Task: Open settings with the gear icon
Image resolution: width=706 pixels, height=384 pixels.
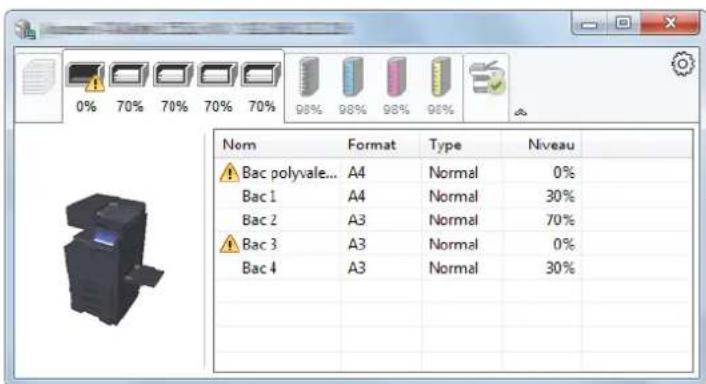Action: tap(683, 64)
